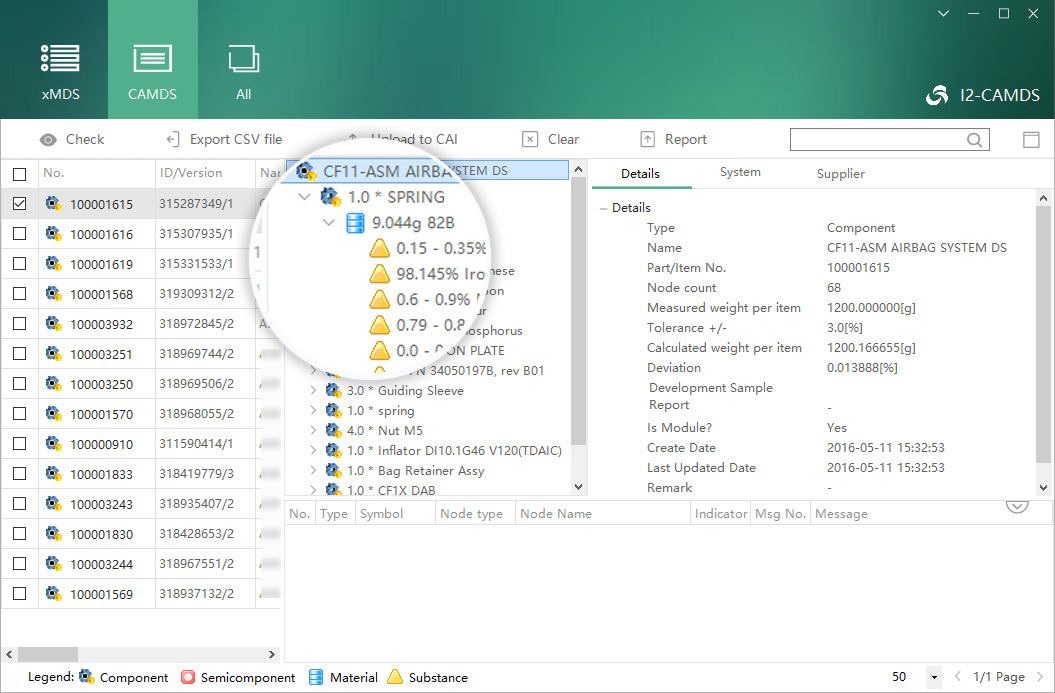Click the Report upload icon
Screen dimensions: 1055x693
[647, 139]
